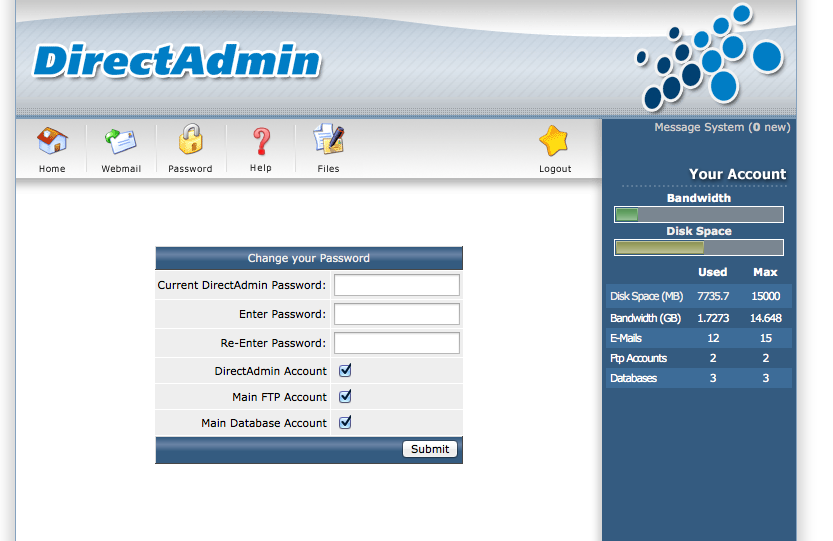Uncheck DirectAdmin Account checkbox
The width and height of the screenshot is (833, 541).
click(x=345, y=370)
